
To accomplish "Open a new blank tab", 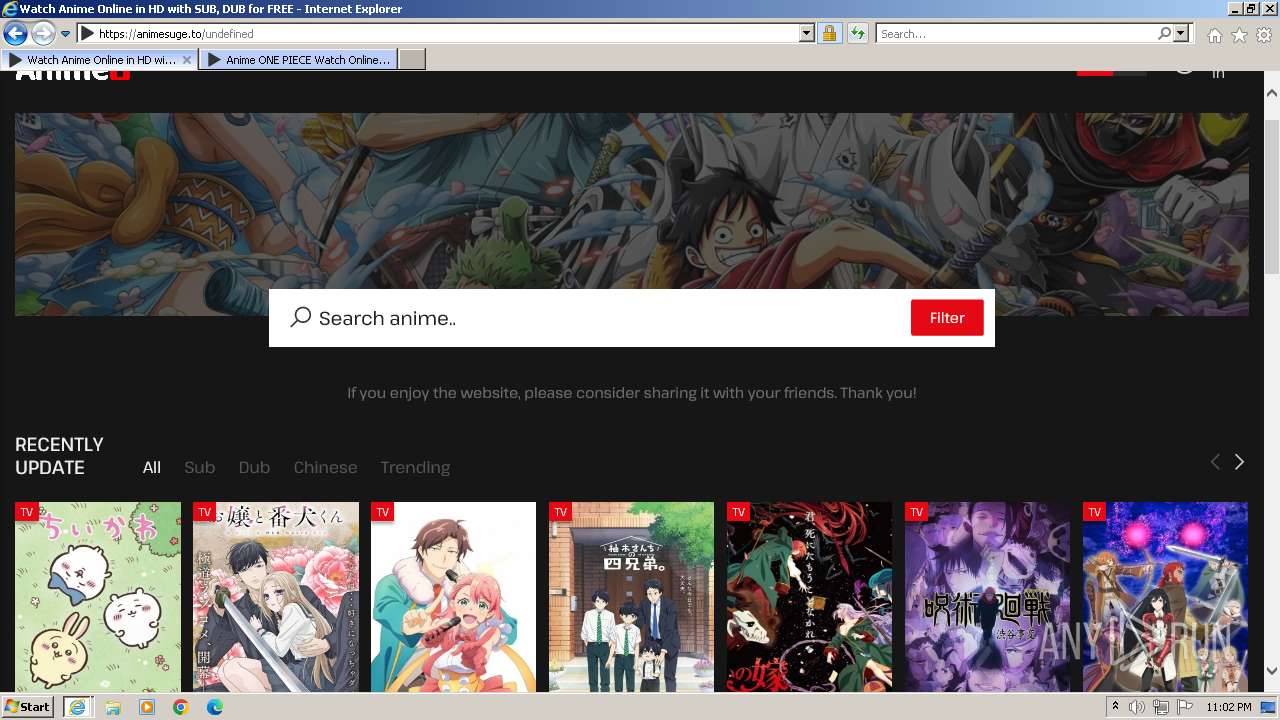I will pos(412,60).
